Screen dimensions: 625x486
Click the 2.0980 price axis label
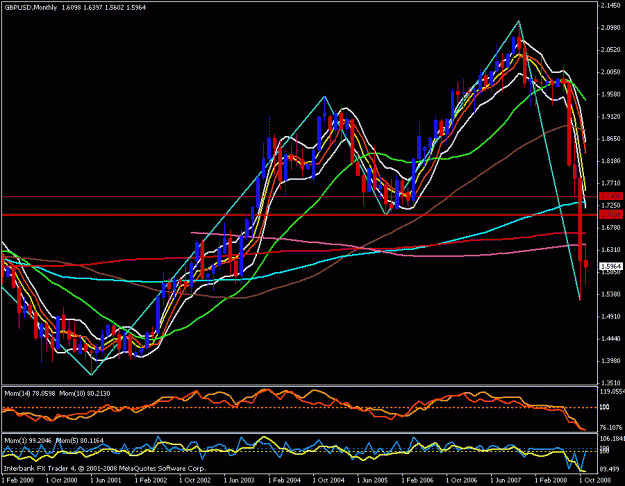611,28
